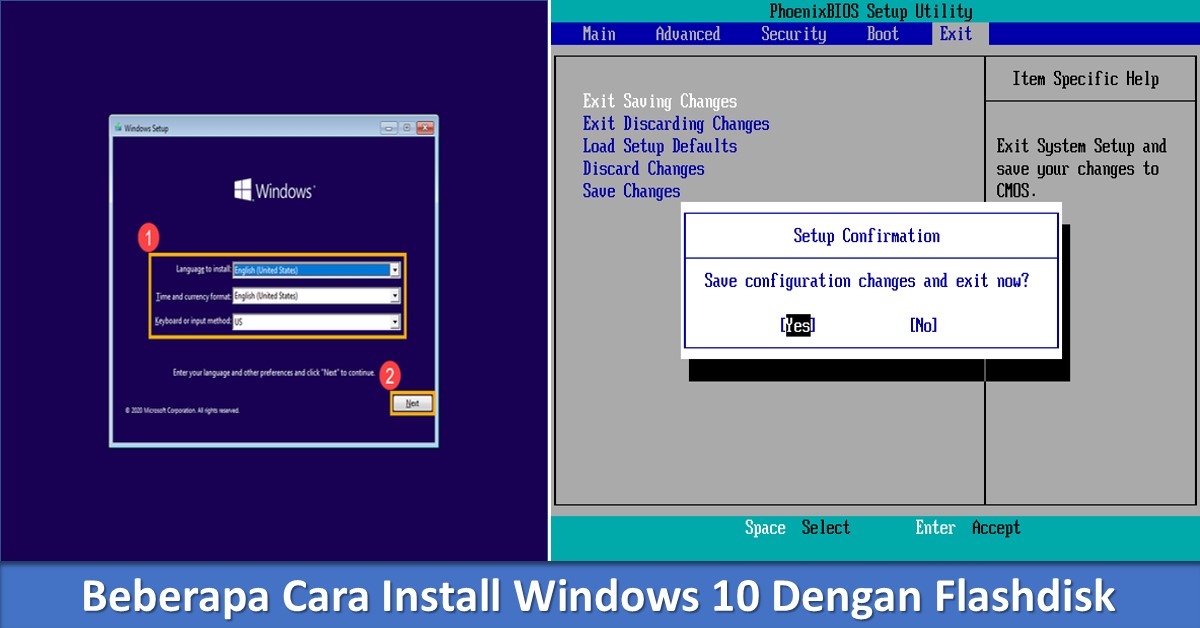The width and height of the screenshot is (1200, 628).
Task: Confirm with [Yes] in Setup Confirmation
Action: (797, 325)
